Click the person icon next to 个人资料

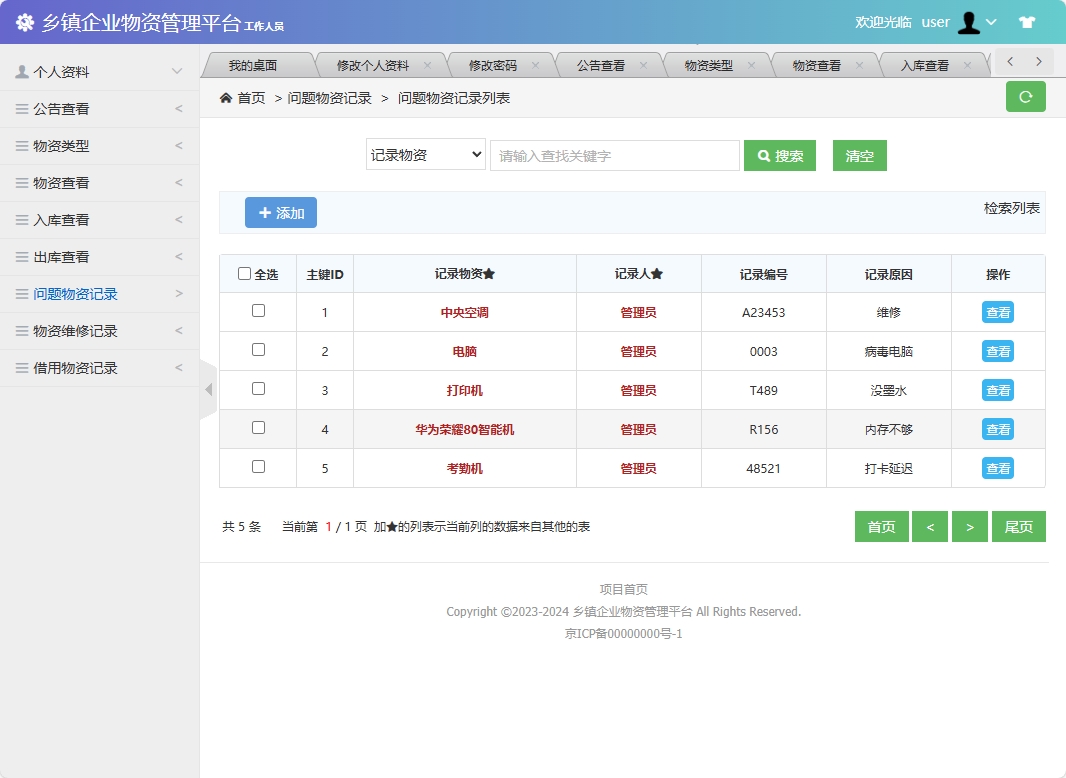23,71
